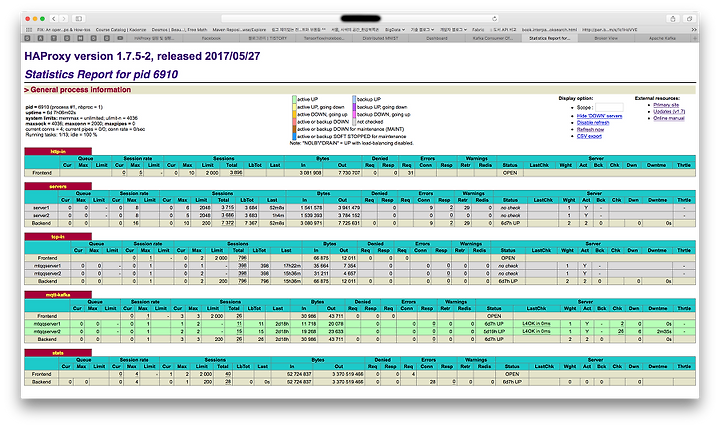Click the stats proxy title

58,353
